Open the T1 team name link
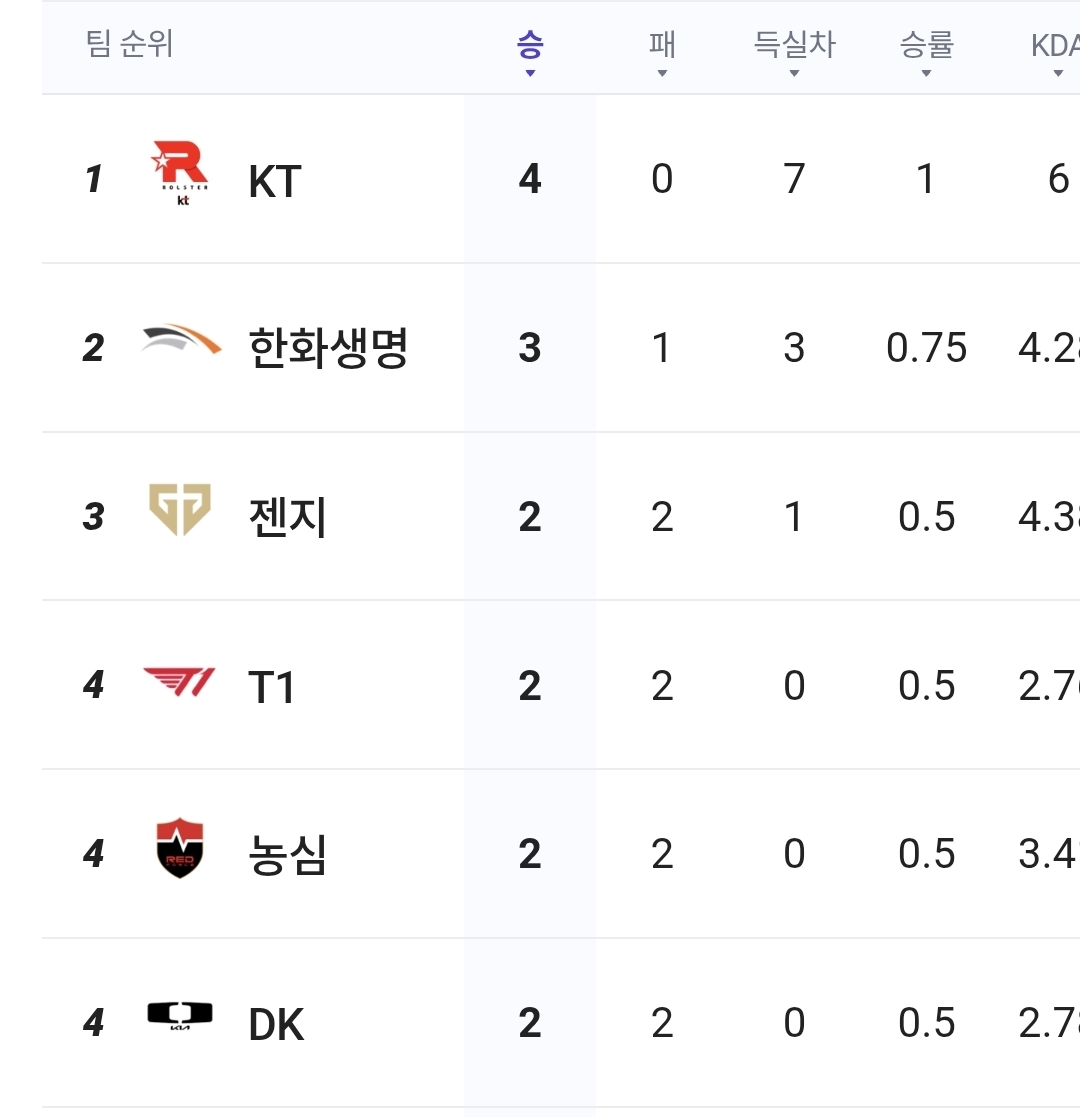This screenshot has width=1080, height=1117. click(271, 688)
